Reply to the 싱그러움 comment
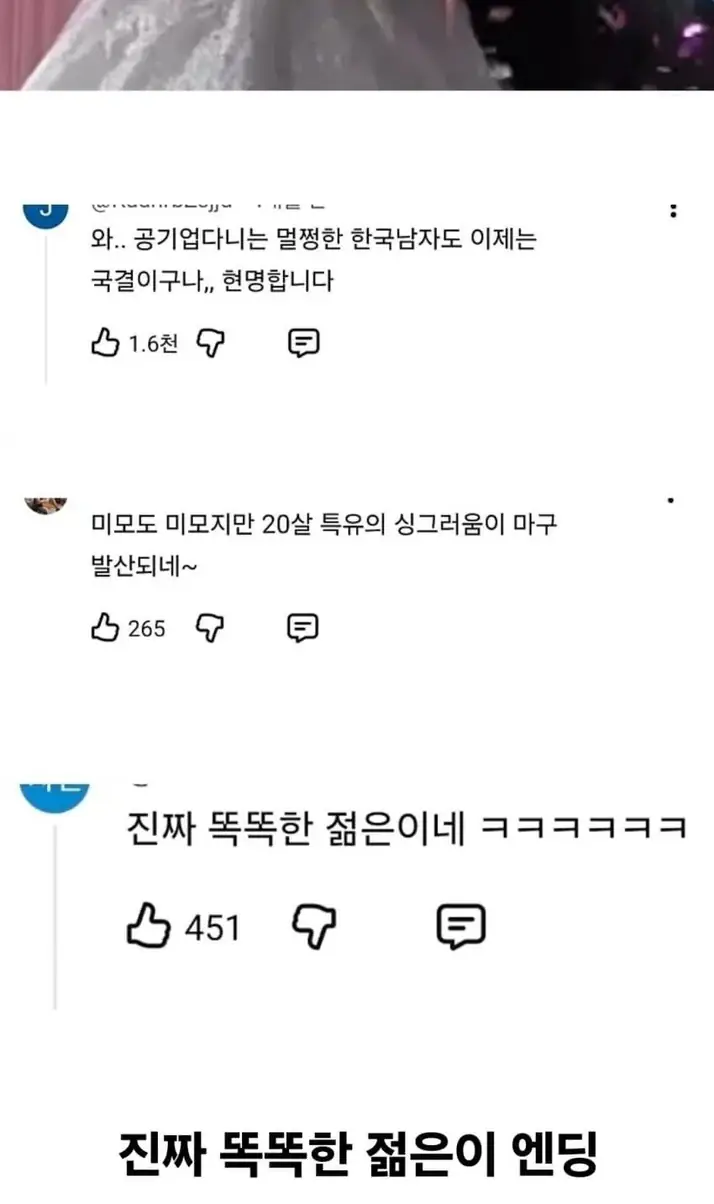Screen dimensions: 714x1204 tap(303, 628)
